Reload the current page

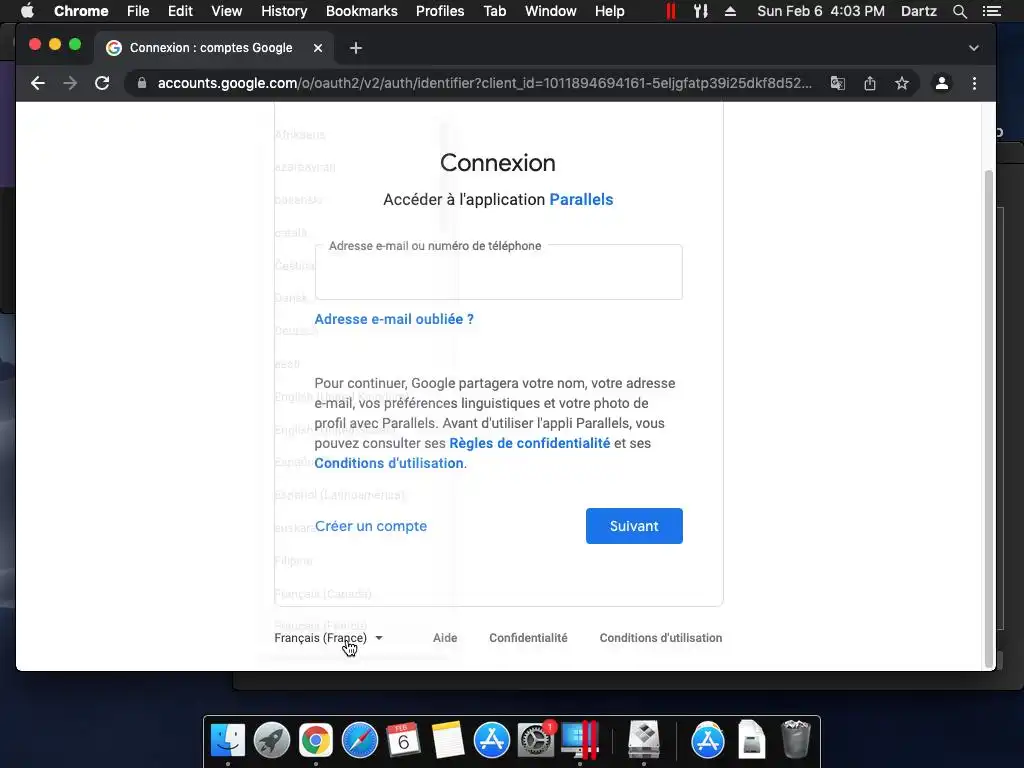(102, 83)
